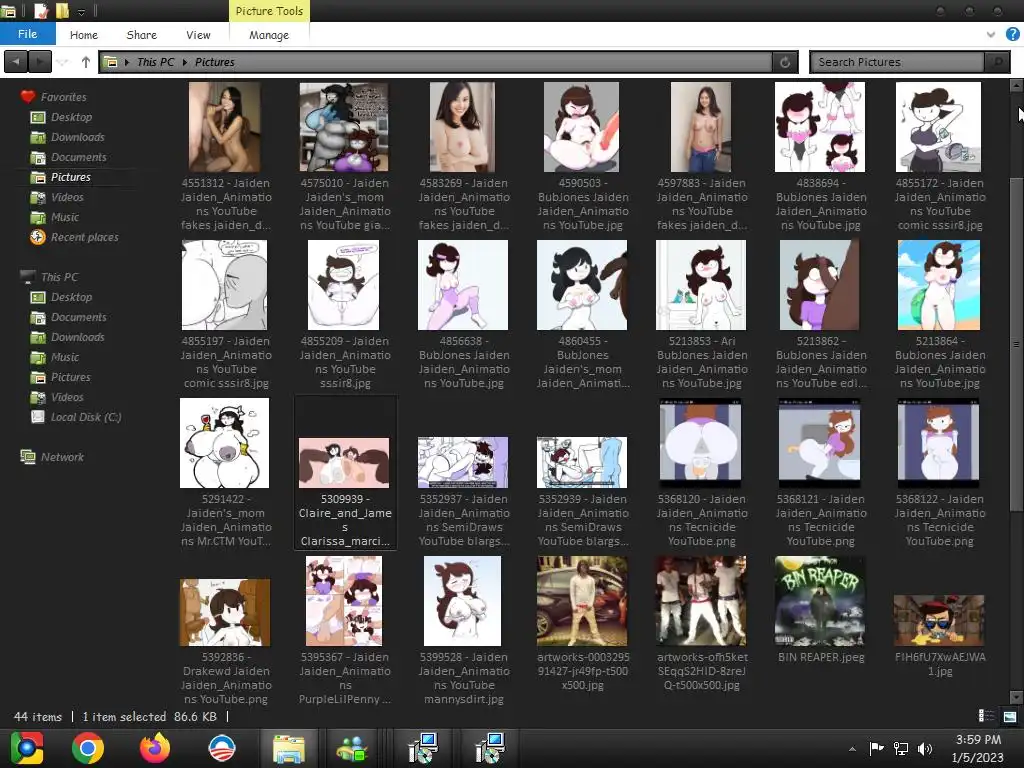Go up one level with the Up arrow
Image resolution: width=1024 pixels, height=768 pixels.
86,62
